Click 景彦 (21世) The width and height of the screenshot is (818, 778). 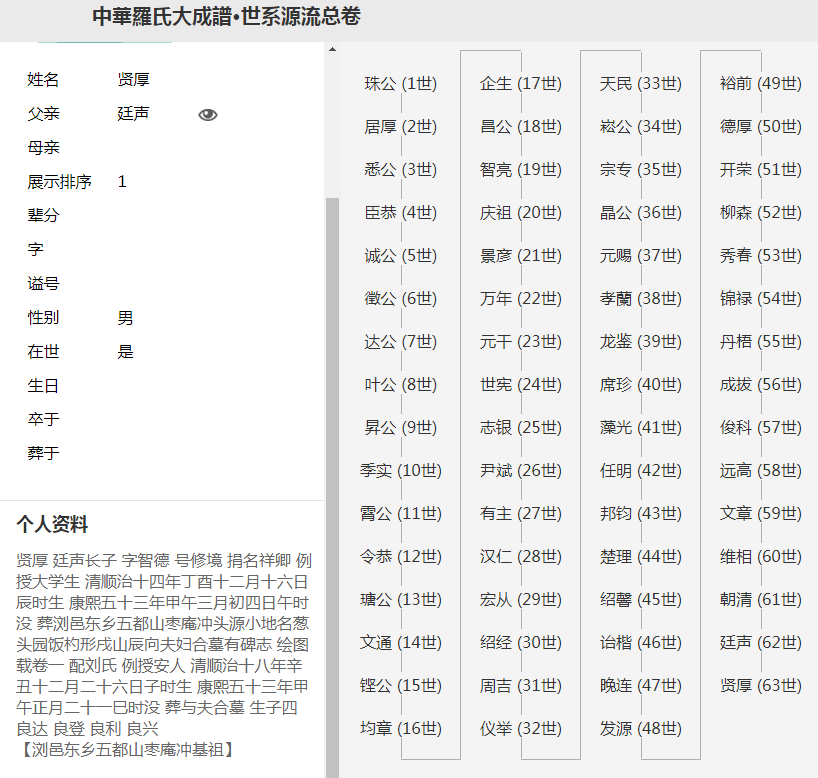click(x=521, y=256)
